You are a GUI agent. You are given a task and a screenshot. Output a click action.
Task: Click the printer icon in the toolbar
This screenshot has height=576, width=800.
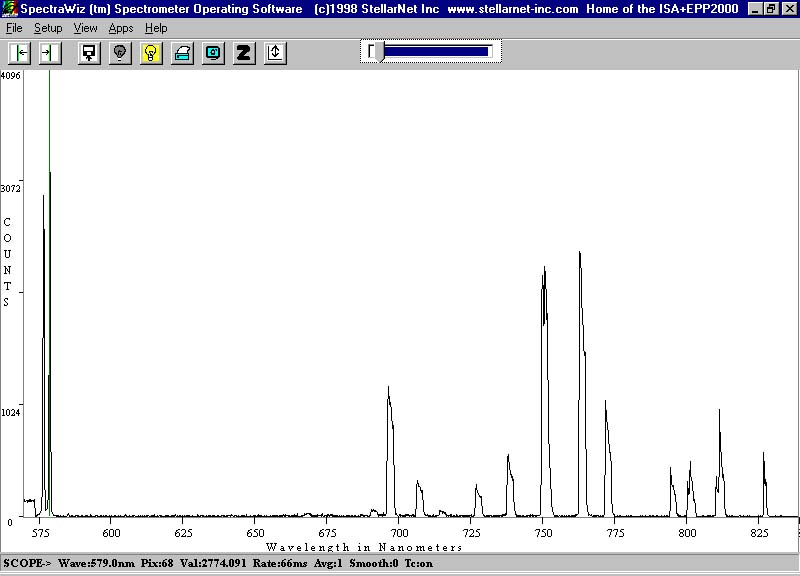click(x=182, y=53)
